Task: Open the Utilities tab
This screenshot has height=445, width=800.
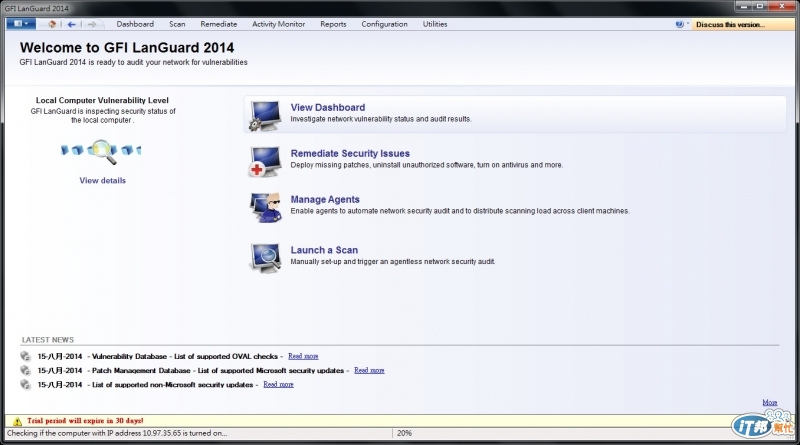Action: pyautogui.click(x=435, y=24)
